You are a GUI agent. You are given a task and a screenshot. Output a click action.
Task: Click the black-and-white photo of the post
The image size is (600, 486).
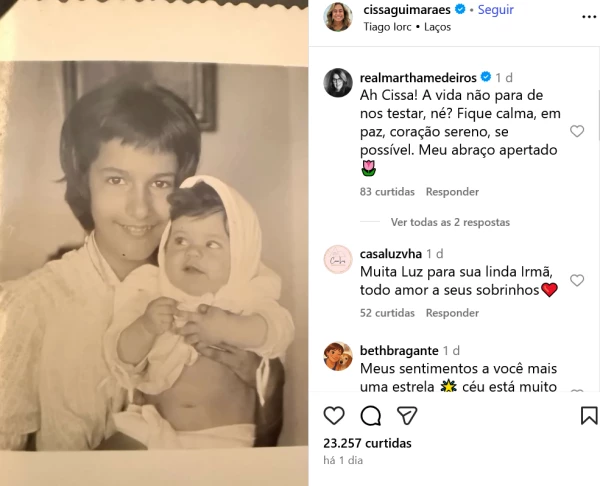point(154,243)
